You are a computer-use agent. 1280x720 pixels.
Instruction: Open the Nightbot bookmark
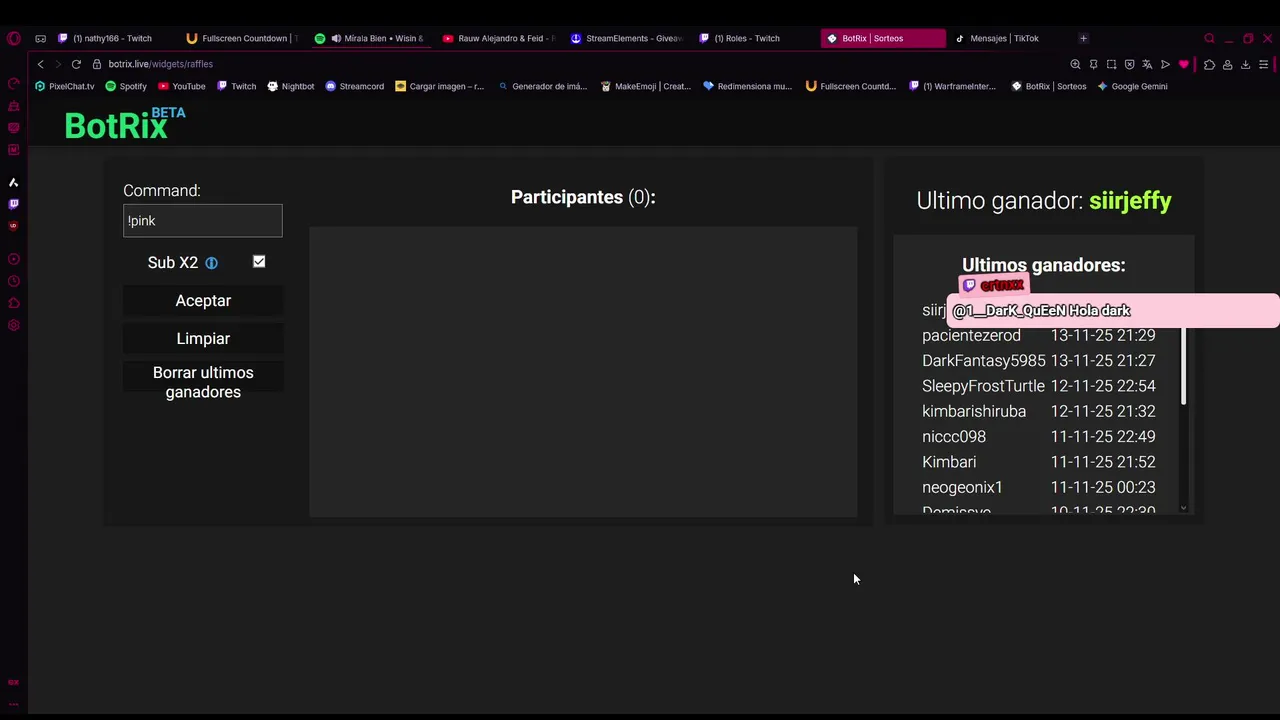pyautogui.click(x=291, y=86)
